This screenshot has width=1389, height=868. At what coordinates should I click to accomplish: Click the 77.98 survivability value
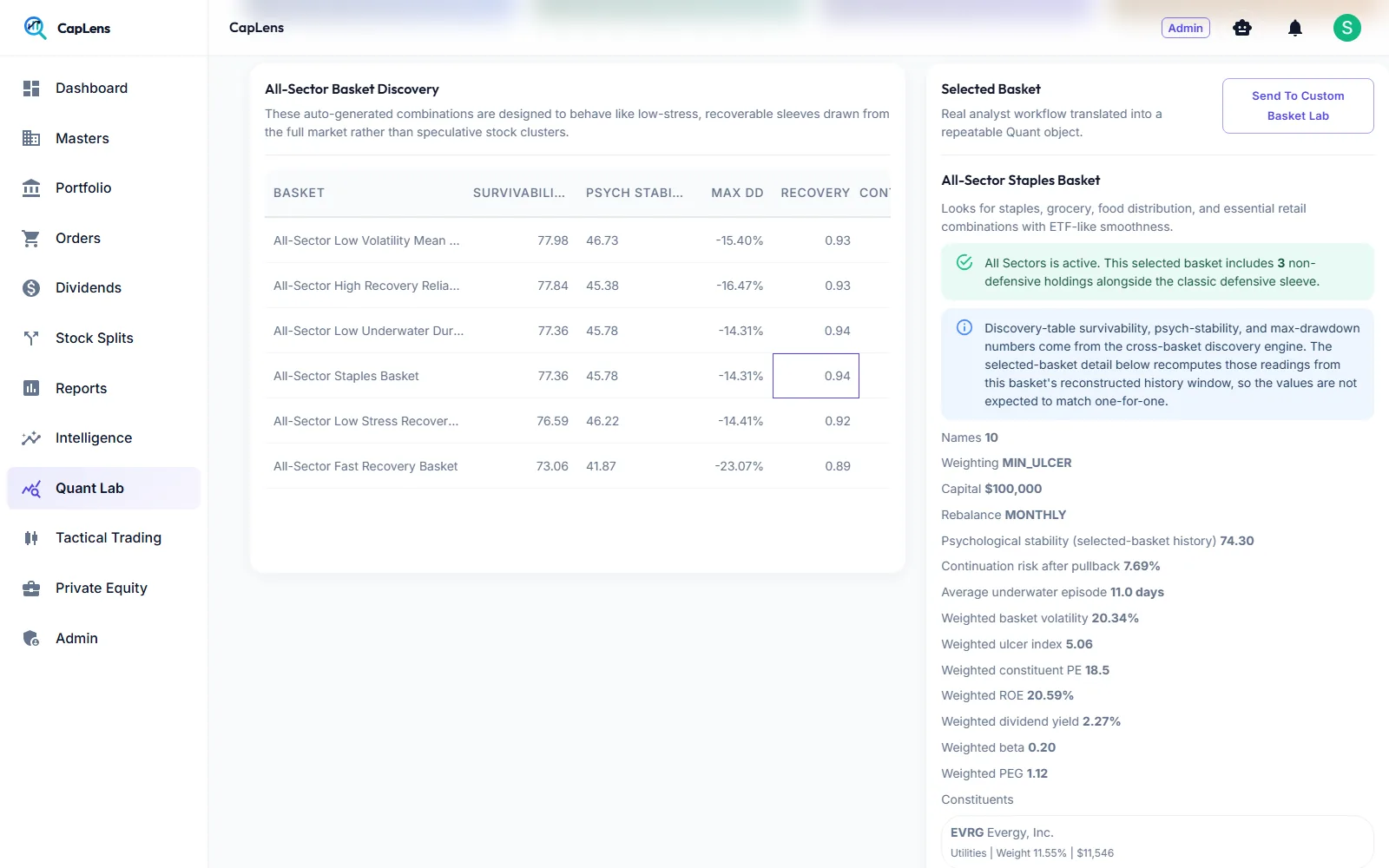(x=553, y=240)
